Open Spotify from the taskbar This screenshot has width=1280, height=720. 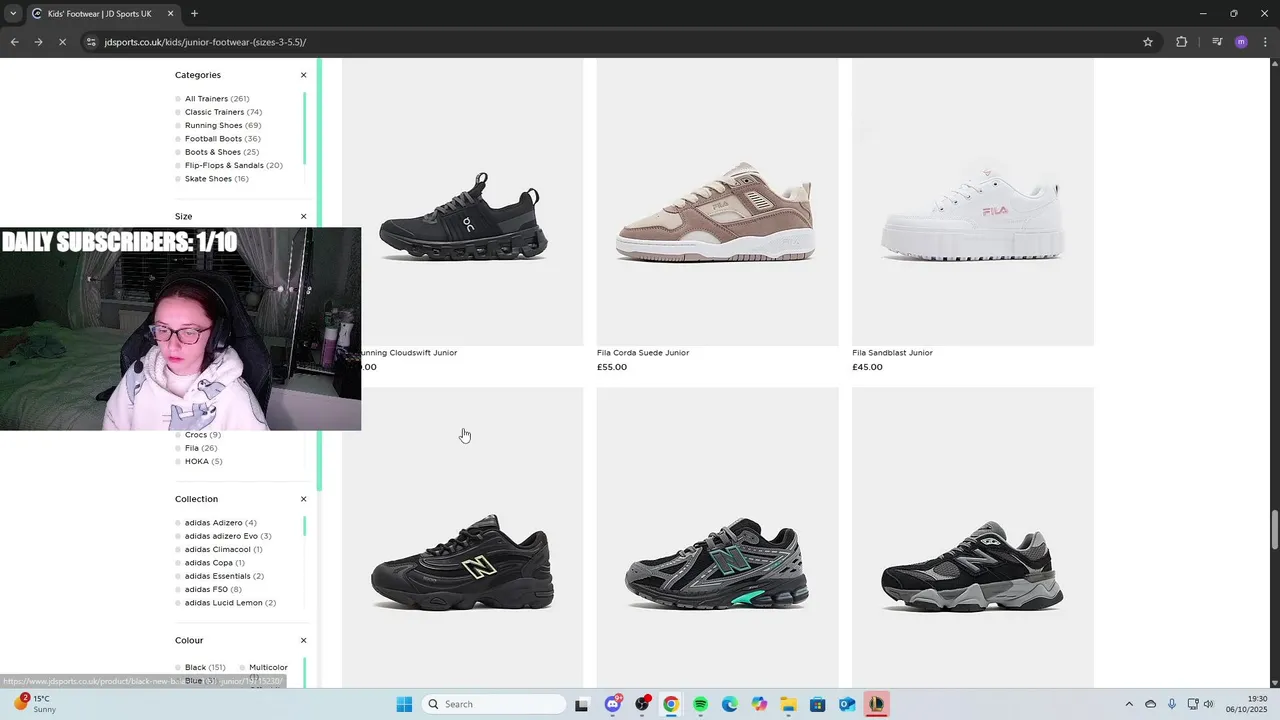point(700,704)
